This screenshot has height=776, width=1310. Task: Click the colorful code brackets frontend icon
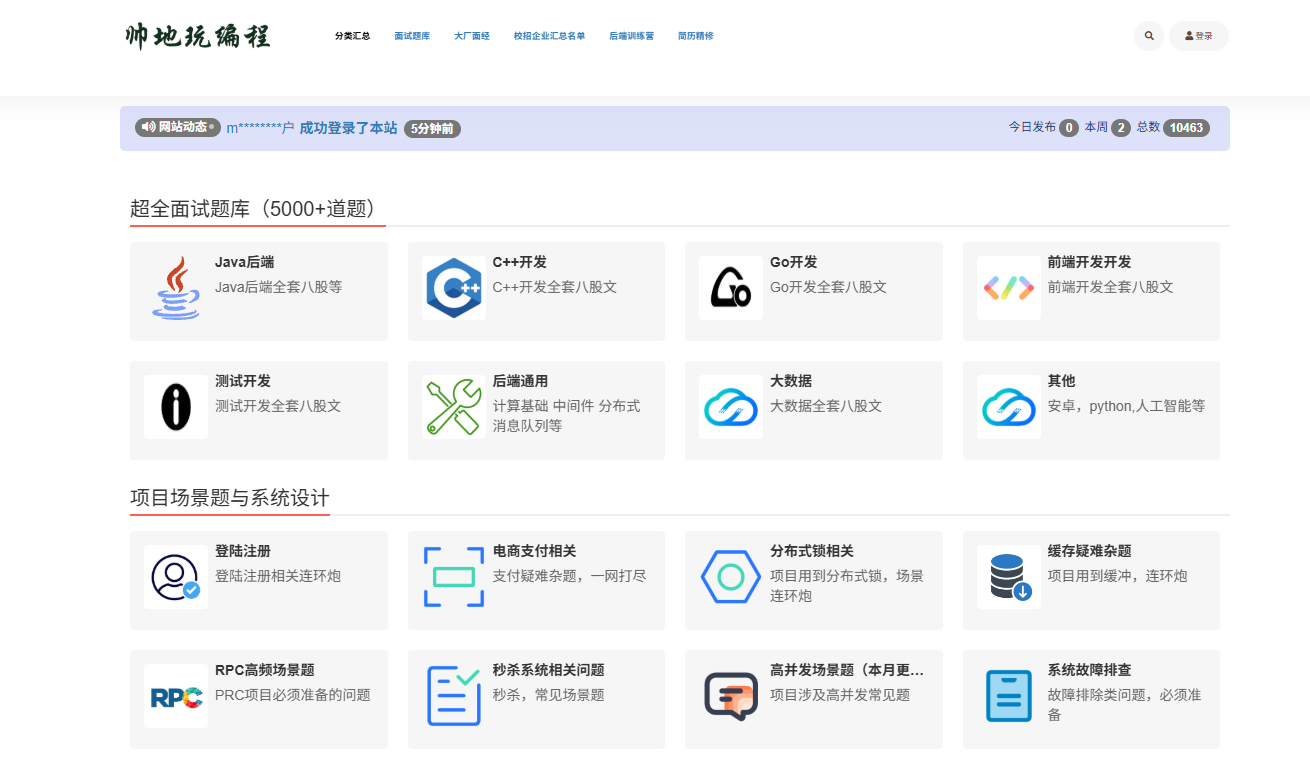click(x=1009, y=288)
